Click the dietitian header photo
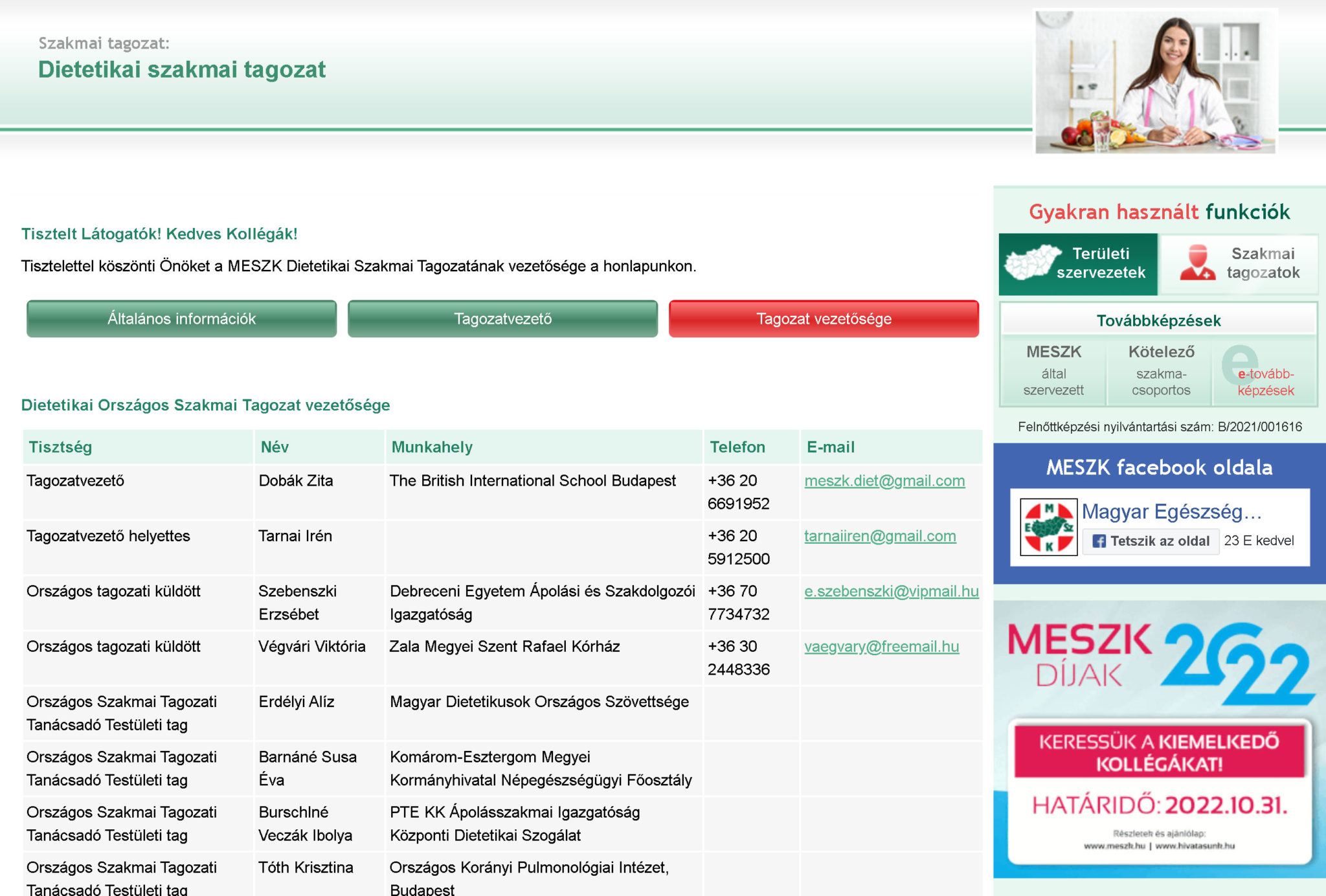The image size is (1326, 896). pos(1155,82)
